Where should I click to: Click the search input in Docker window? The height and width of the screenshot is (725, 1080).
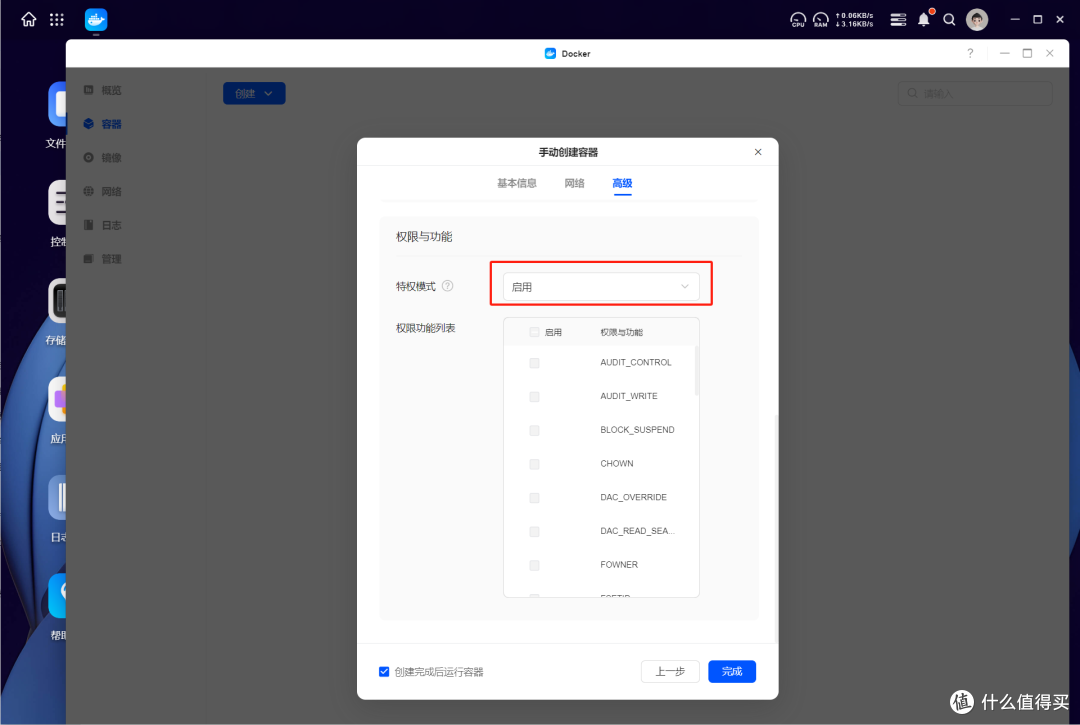coord(975,94)
